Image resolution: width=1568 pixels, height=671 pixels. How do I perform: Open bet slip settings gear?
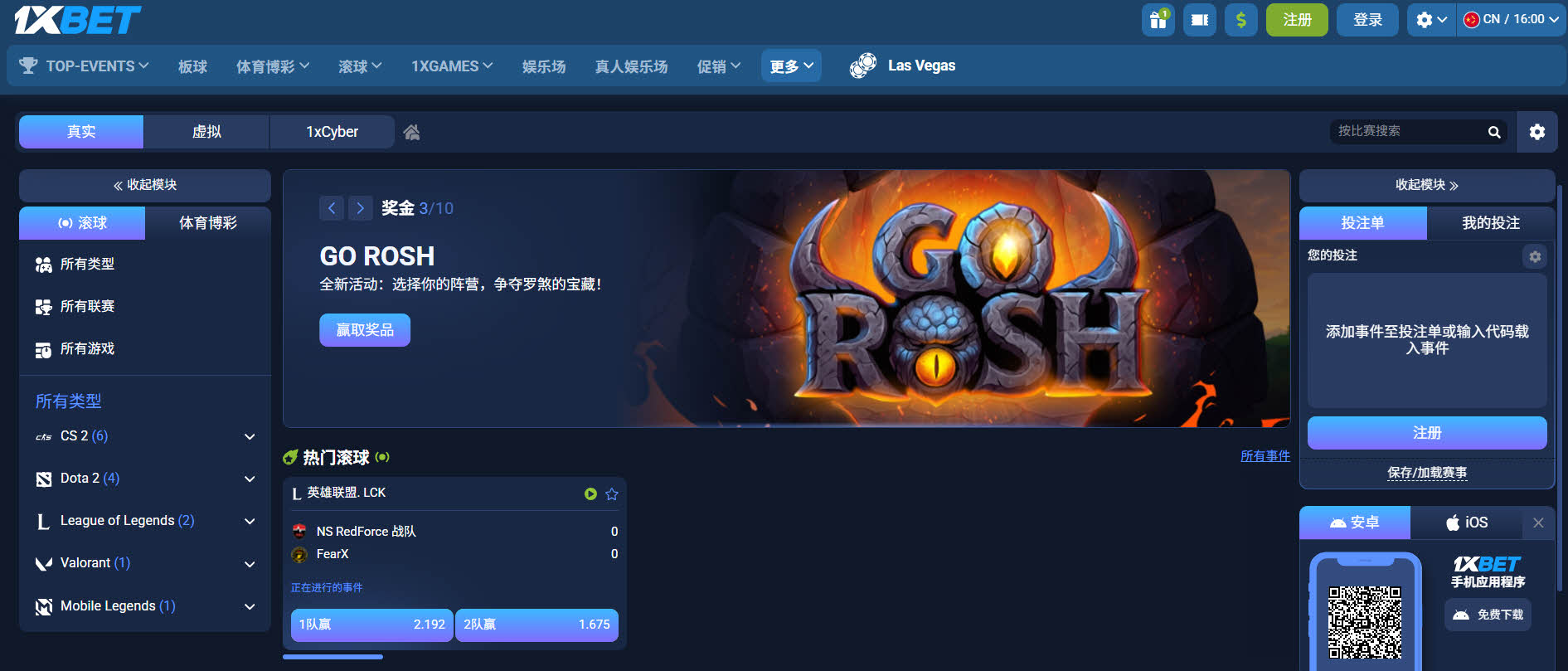(x=1535, y=256)
